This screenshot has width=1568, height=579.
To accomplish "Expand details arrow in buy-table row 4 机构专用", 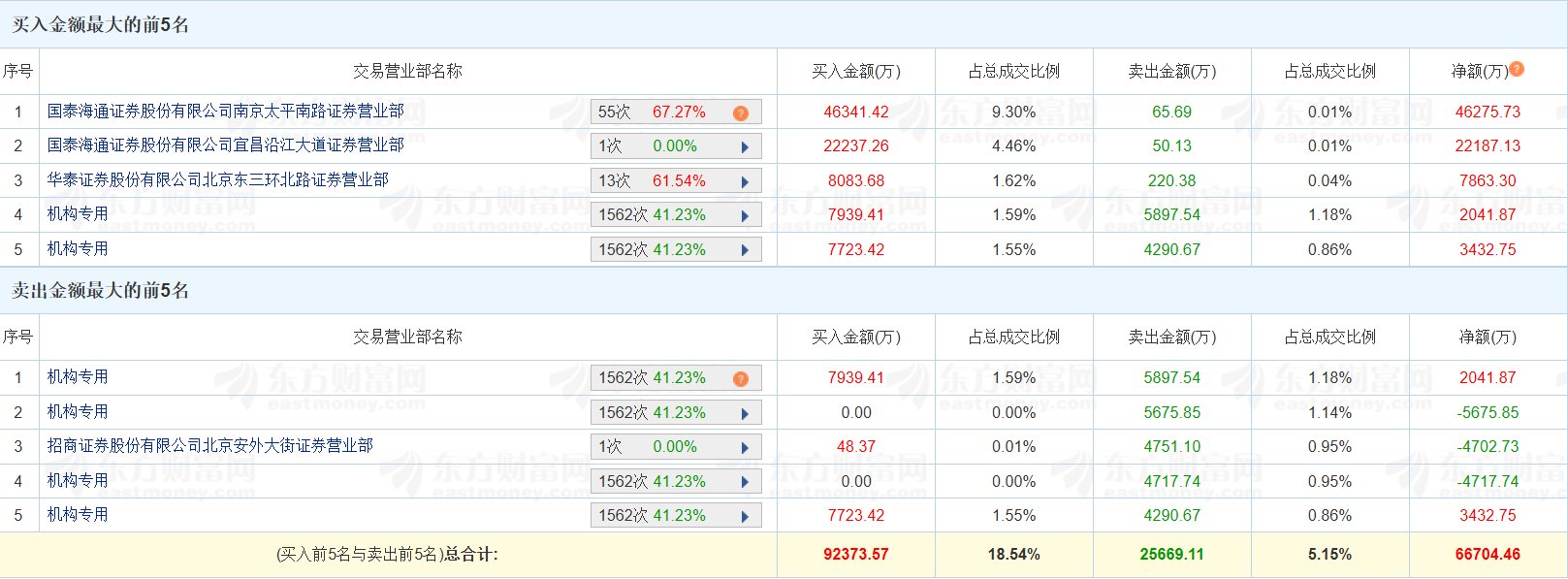I will tap(745, 215).
